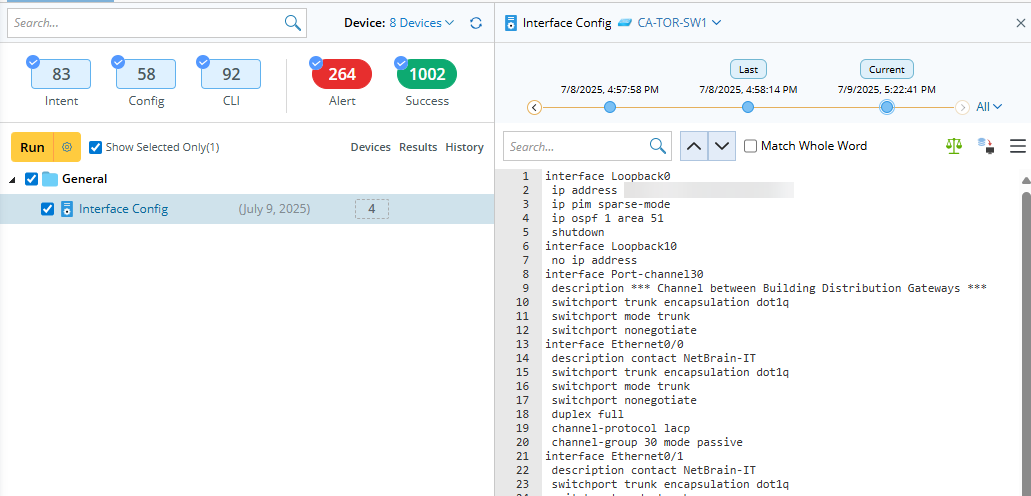This screenshot has width=1031, height=496.
Task: Click the Last label on the timeline
Action: coord(748,69)
